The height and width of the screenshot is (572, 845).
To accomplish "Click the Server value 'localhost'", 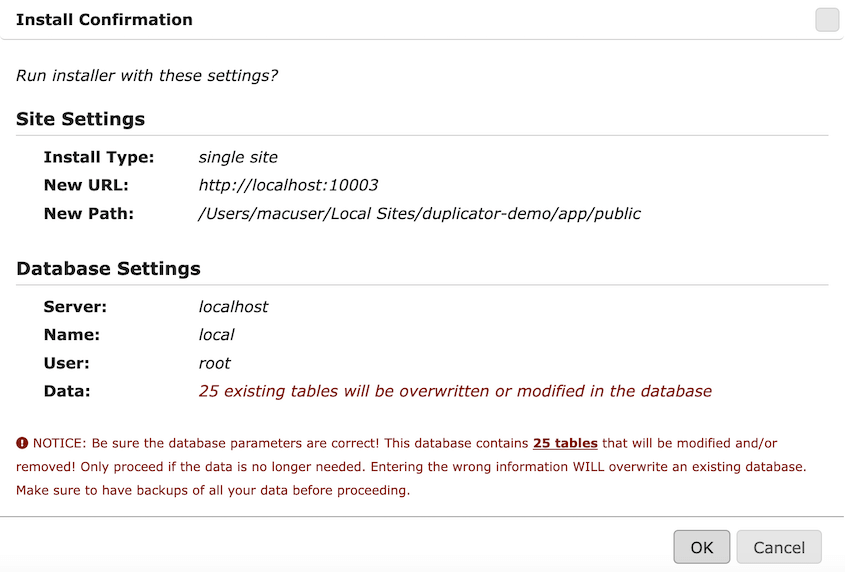I will 233,307.
